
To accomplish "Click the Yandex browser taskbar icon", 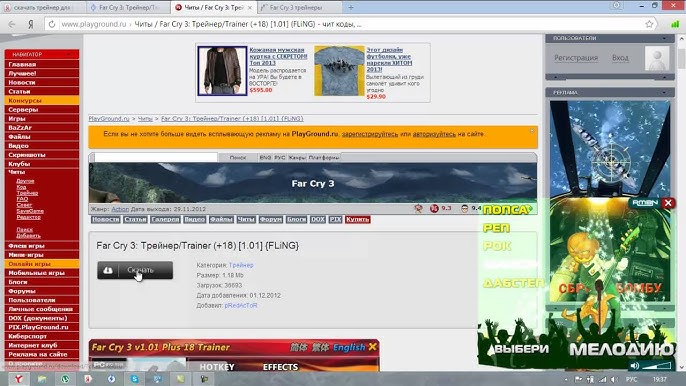I will pyautogui.click(x=18, y=379).
